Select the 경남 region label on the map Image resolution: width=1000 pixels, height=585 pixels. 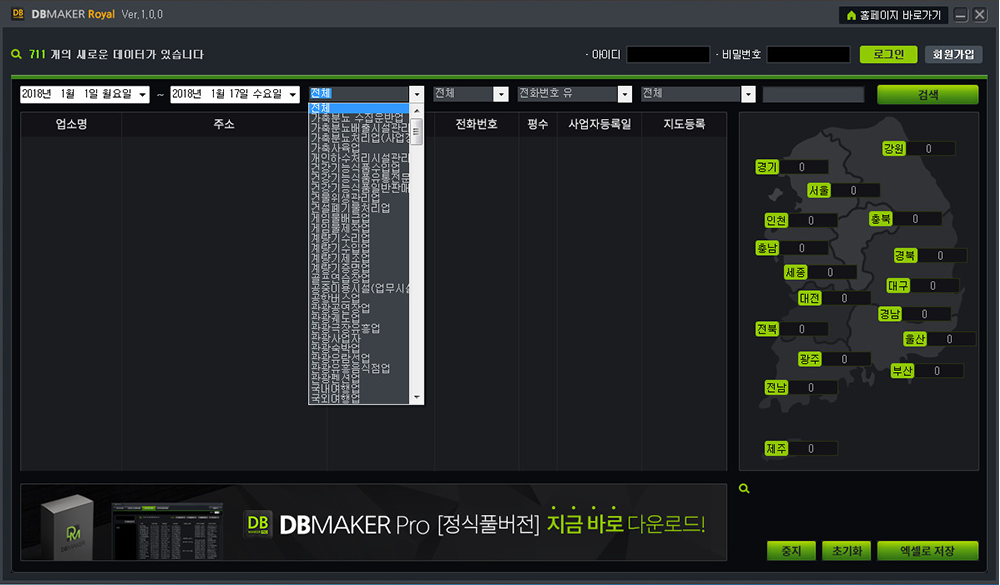(x=890, y=314)
